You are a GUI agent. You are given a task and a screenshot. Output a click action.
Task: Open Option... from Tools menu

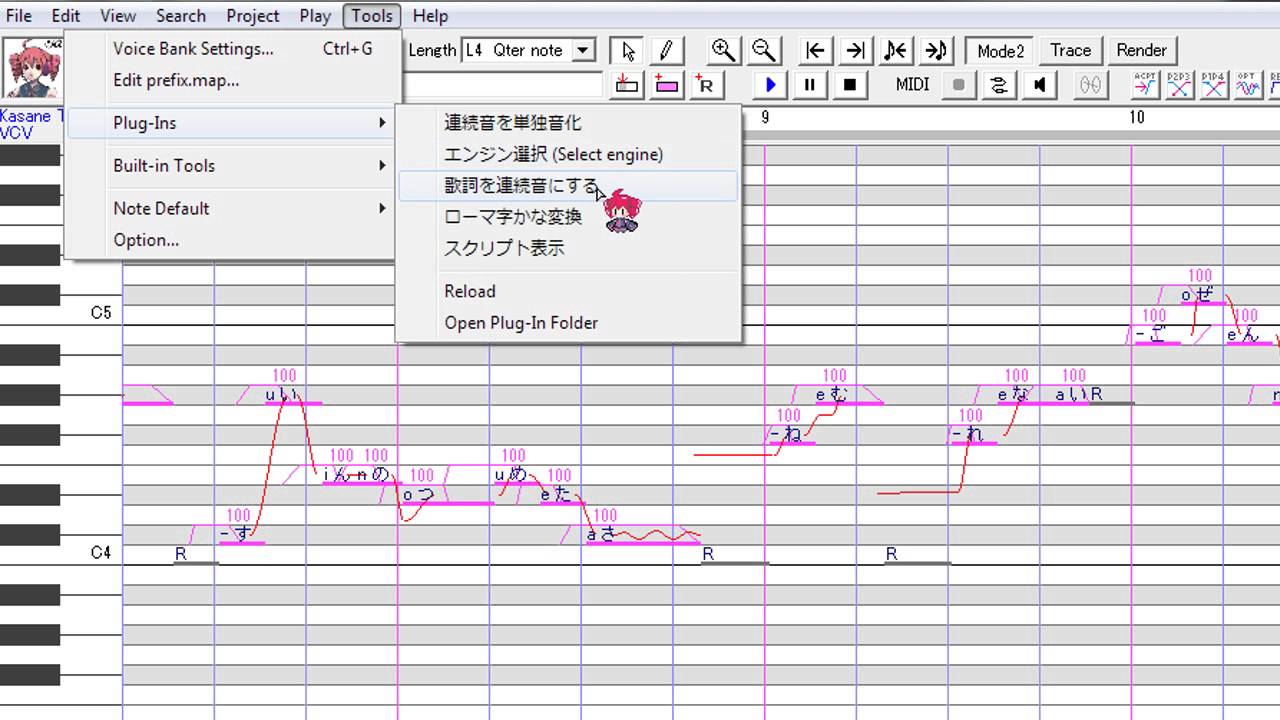[x=232, y=240]
